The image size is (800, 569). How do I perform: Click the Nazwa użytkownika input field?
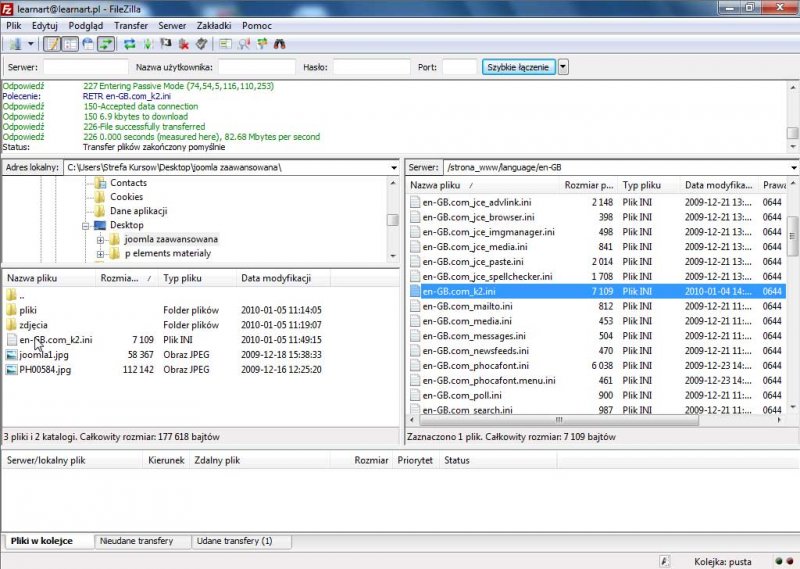click(257, 67)
